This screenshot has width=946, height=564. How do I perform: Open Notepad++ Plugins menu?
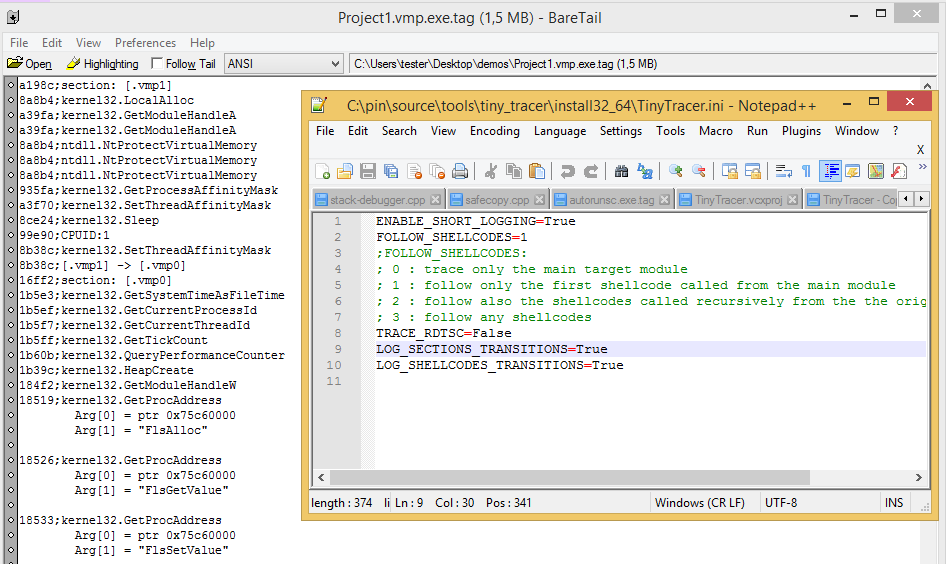coord(801,131)
